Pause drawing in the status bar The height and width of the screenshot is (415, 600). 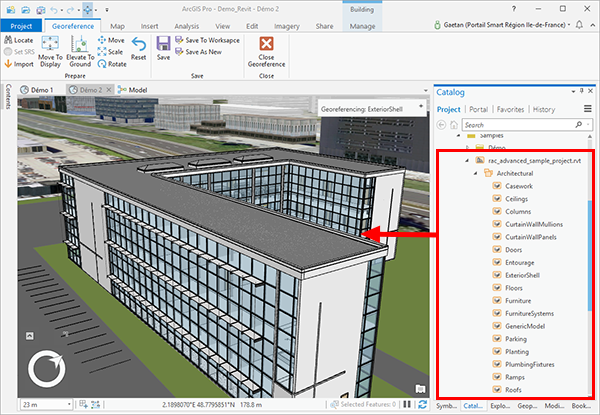click(407, 404)
